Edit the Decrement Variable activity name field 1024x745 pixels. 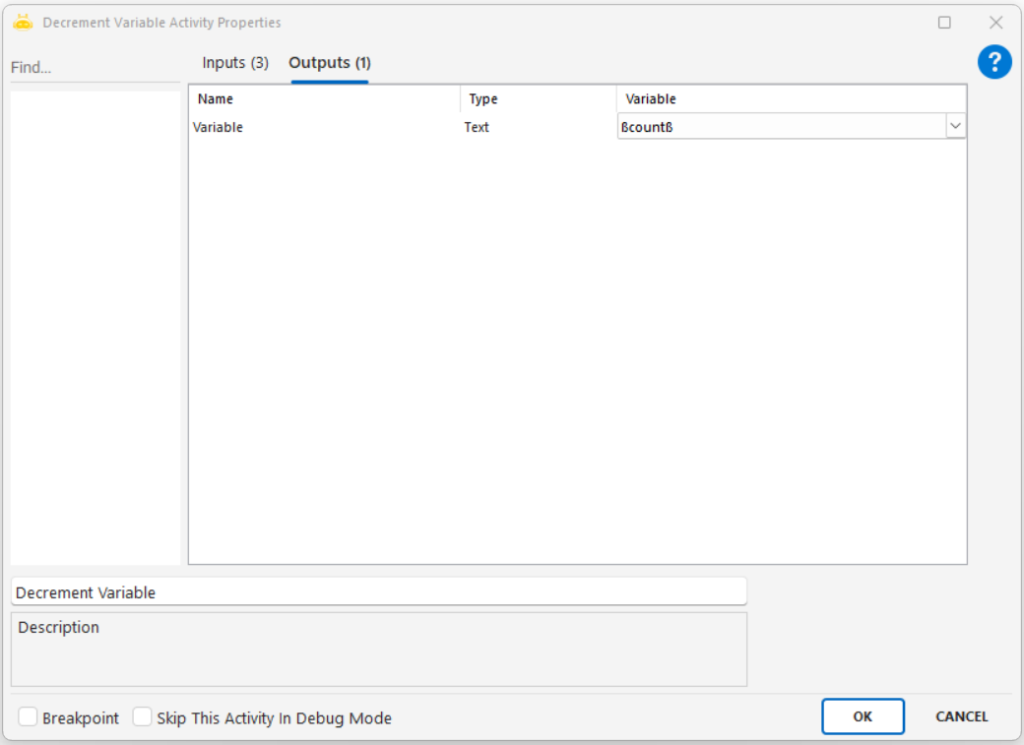378,592
